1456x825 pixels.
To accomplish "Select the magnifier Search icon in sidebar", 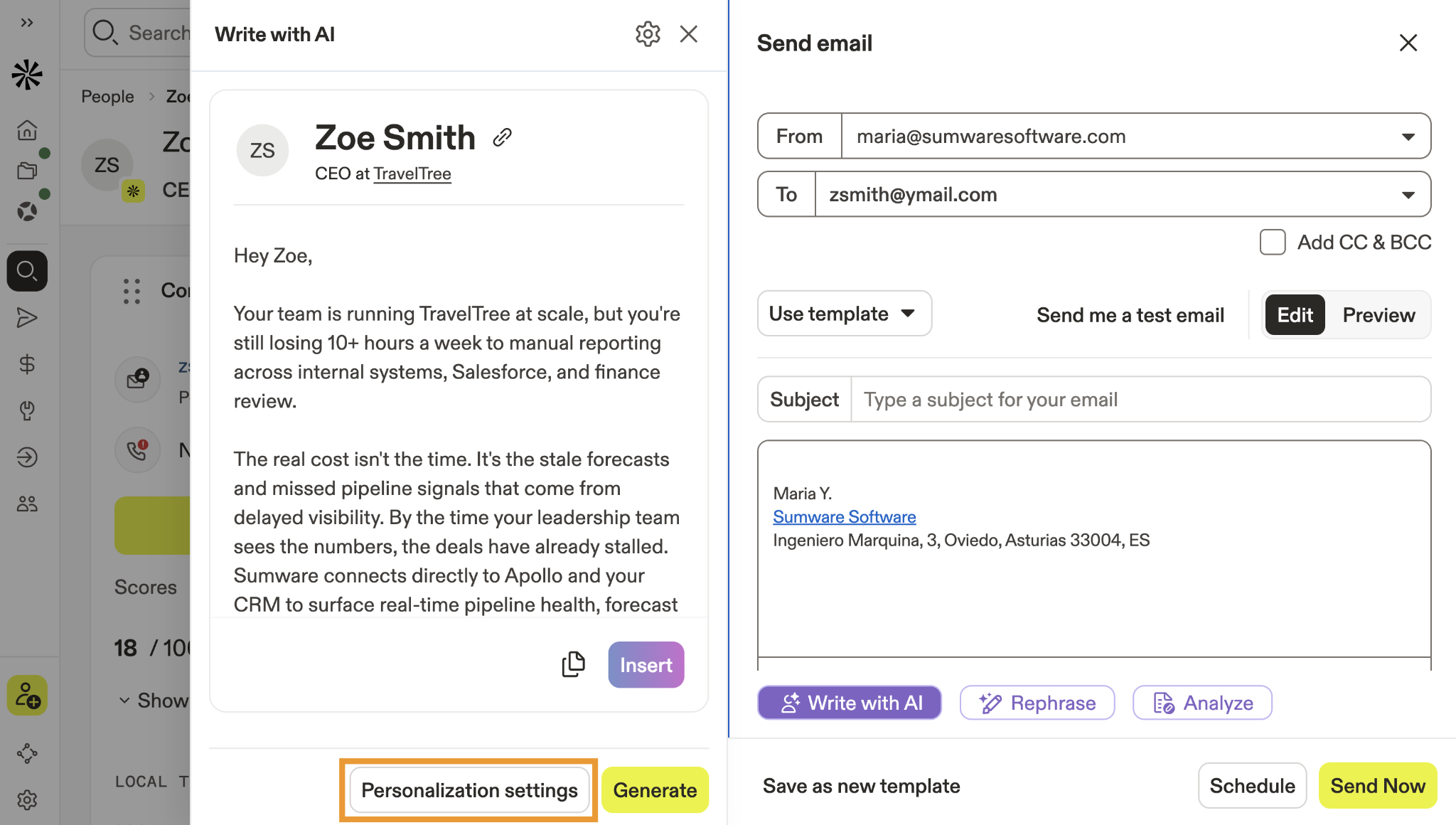I will (x=26, y=271).
